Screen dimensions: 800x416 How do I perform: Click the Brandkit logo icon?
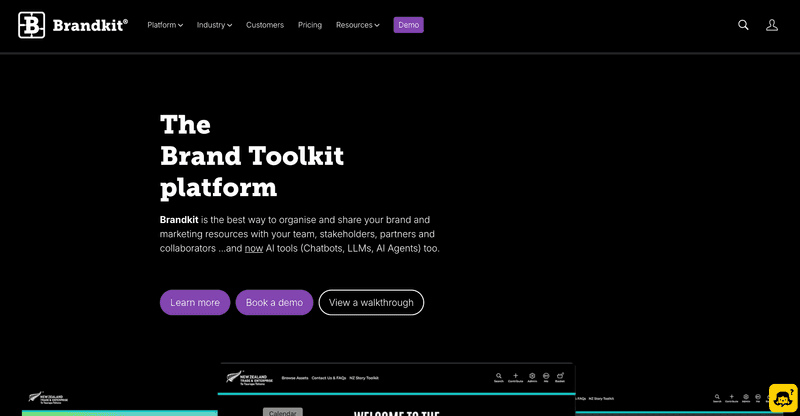click(x=31, y=25)
